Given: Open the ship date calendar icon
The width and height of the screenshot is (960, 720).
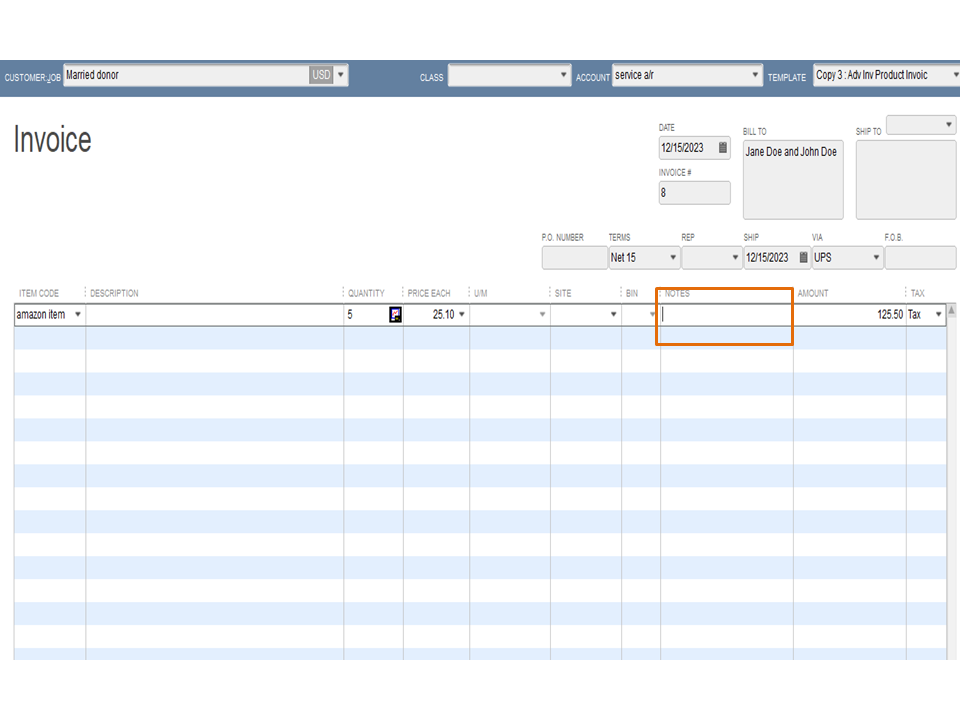Looking at the screenshot, I should 803,257.
